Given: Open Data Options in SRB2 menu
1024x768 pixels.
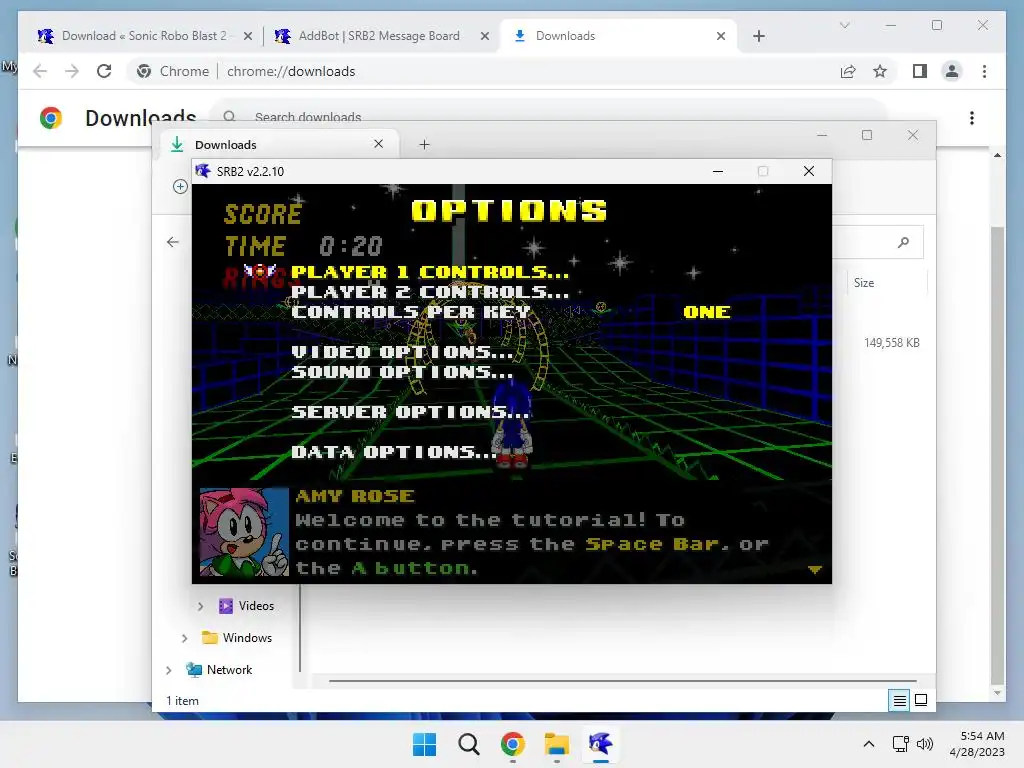Looking at the screenshot, I should pyautogui.click(x=394, y=452).
